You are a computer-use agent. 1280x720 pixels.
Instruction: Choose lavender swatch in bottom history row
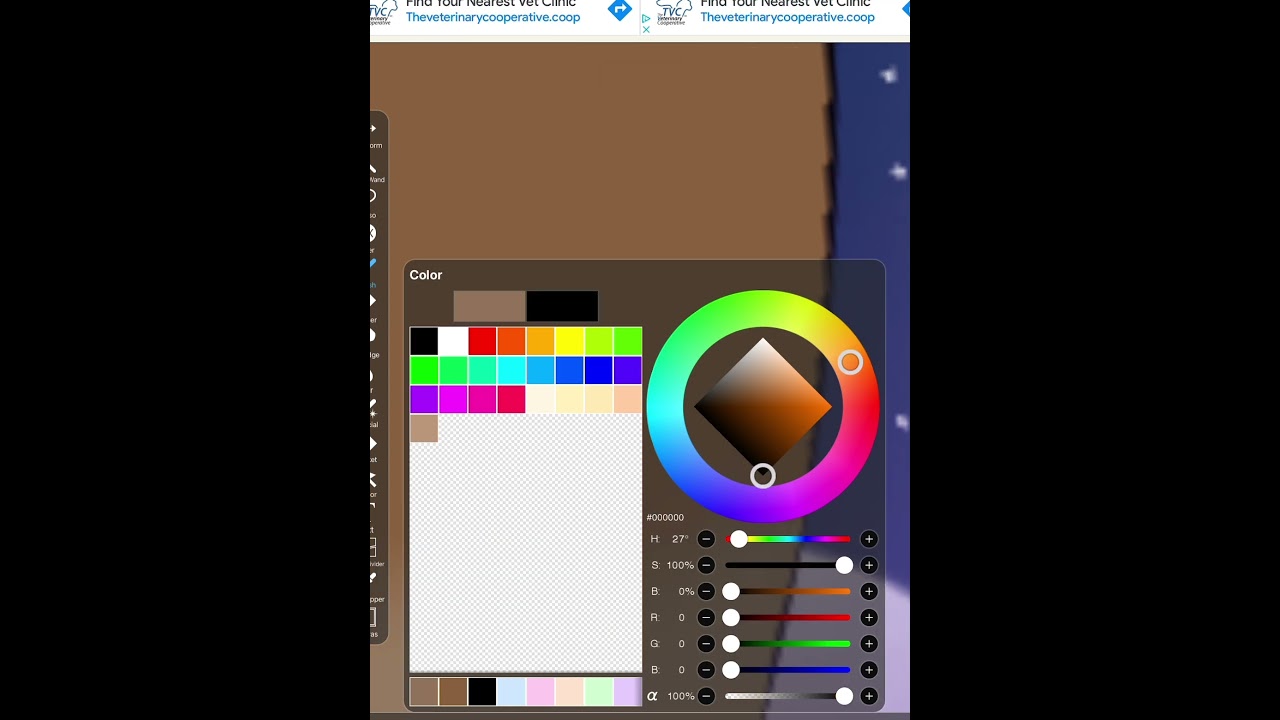click(627, 692)
